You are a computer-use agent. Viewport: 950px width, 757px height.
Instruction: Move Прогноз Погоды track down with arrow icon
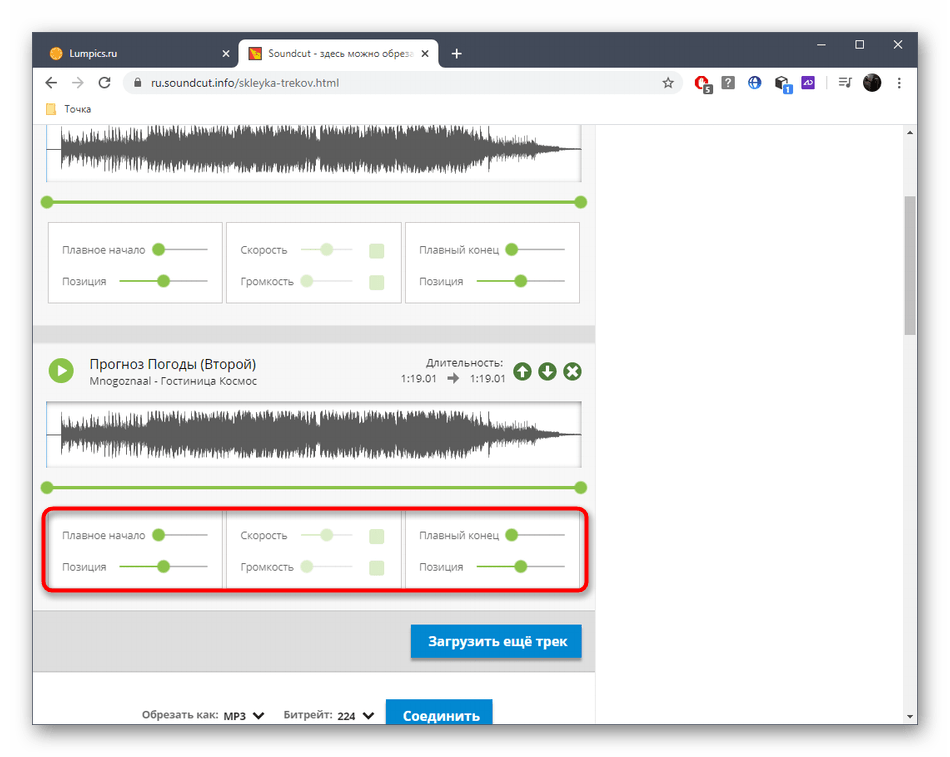pyautogui.click(x=547, y=371)
